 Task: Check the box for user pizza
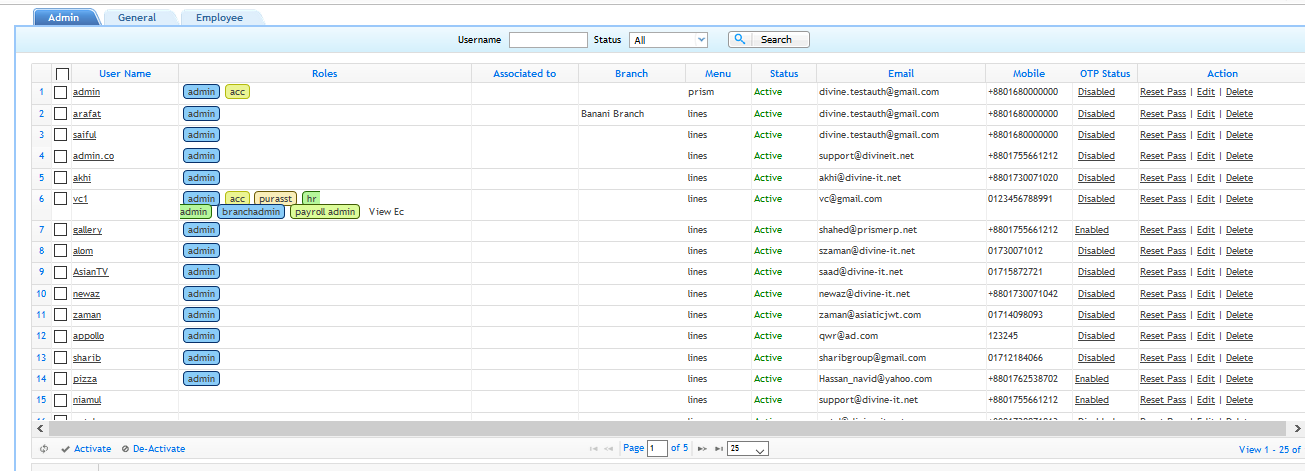click(x=60, y=379)
